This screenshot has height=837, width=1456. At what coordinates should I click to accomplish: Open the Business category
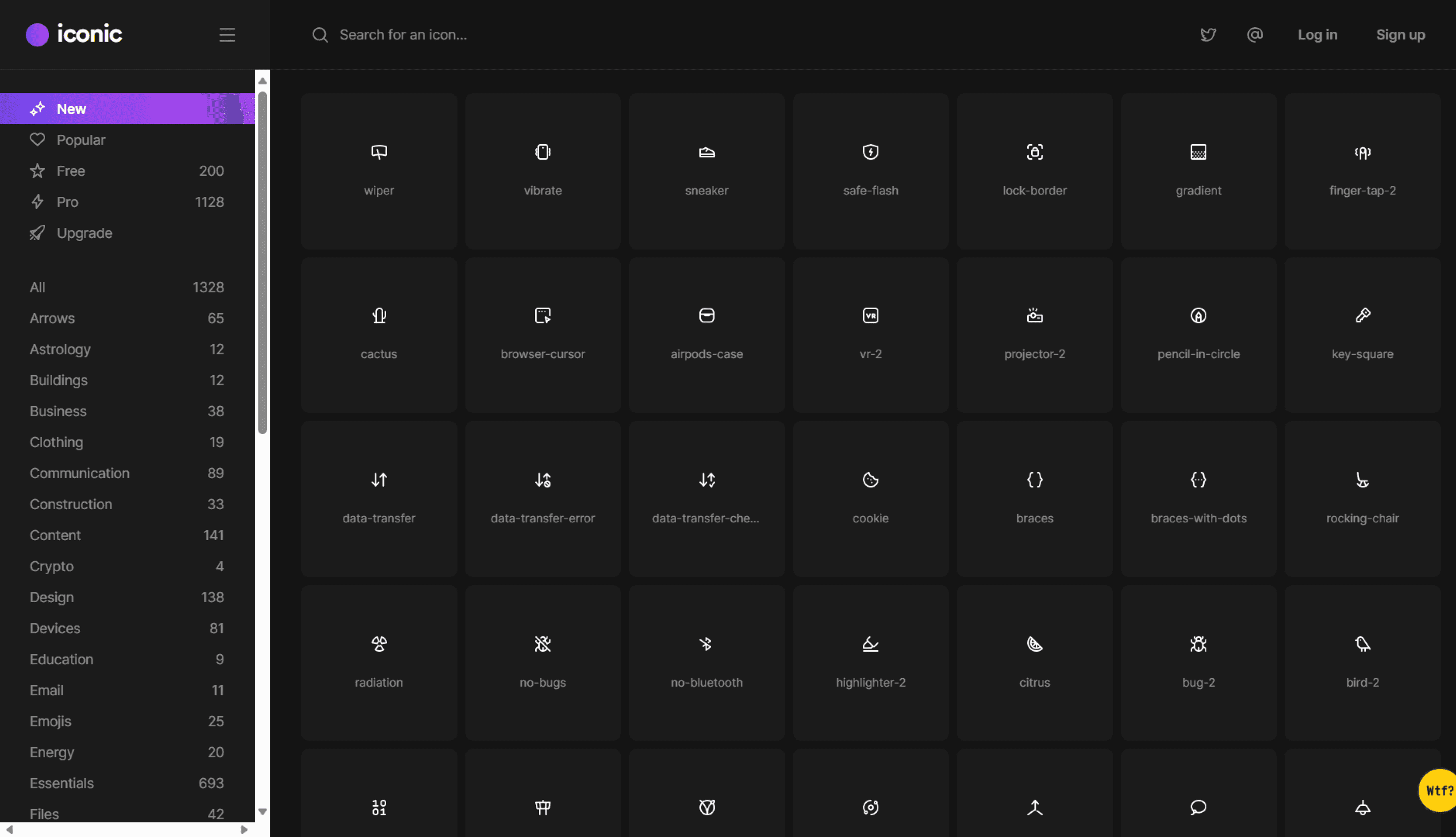point(127,411)
